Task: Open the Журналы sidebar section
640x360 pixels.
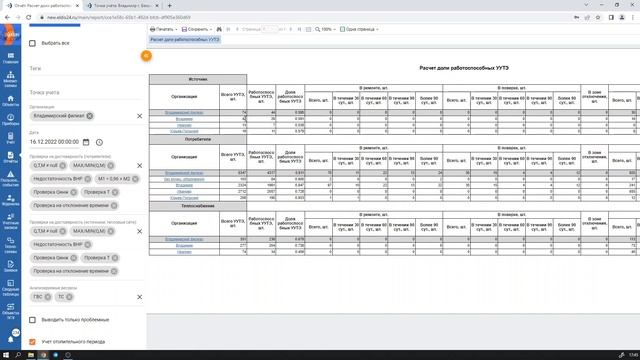Action: click(10, 200)
